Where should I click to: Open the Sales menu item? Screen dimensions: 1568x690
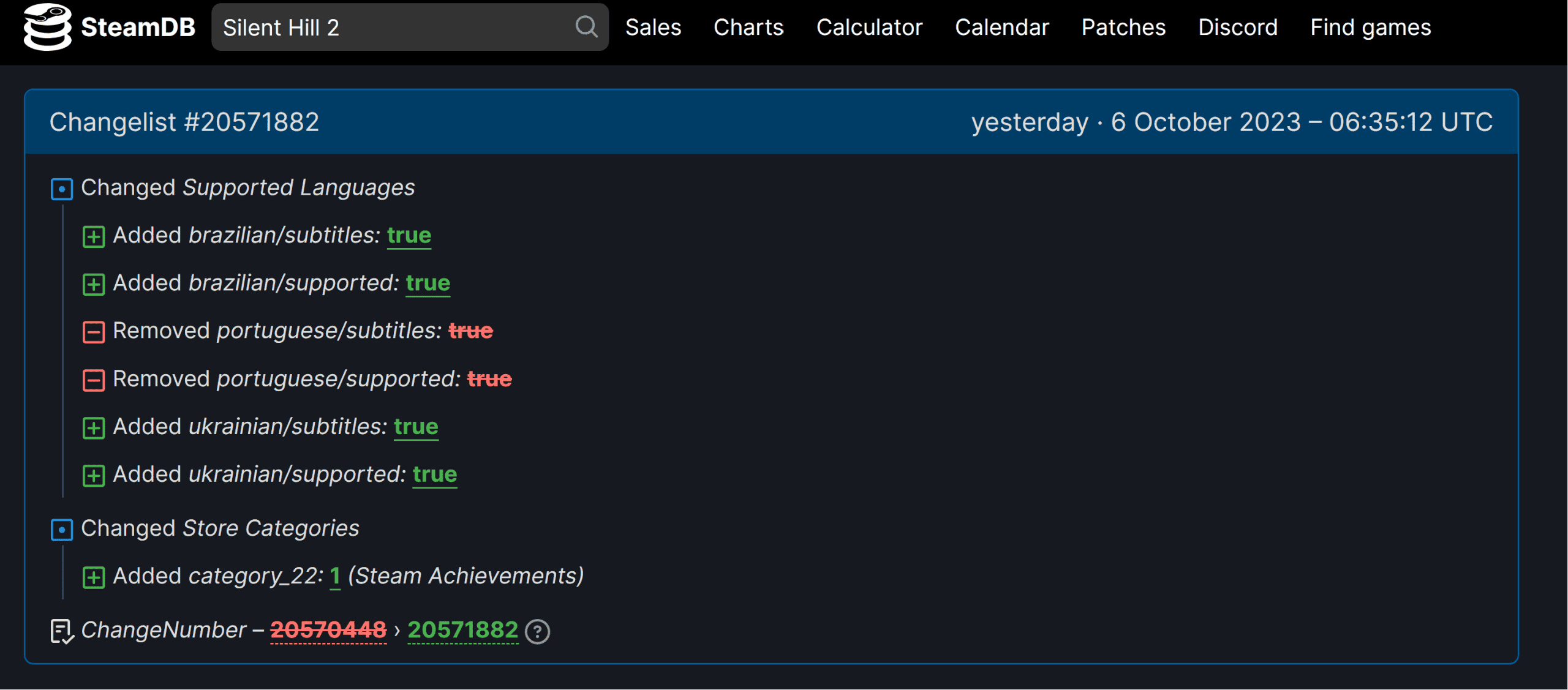click(x=653, y=28)
